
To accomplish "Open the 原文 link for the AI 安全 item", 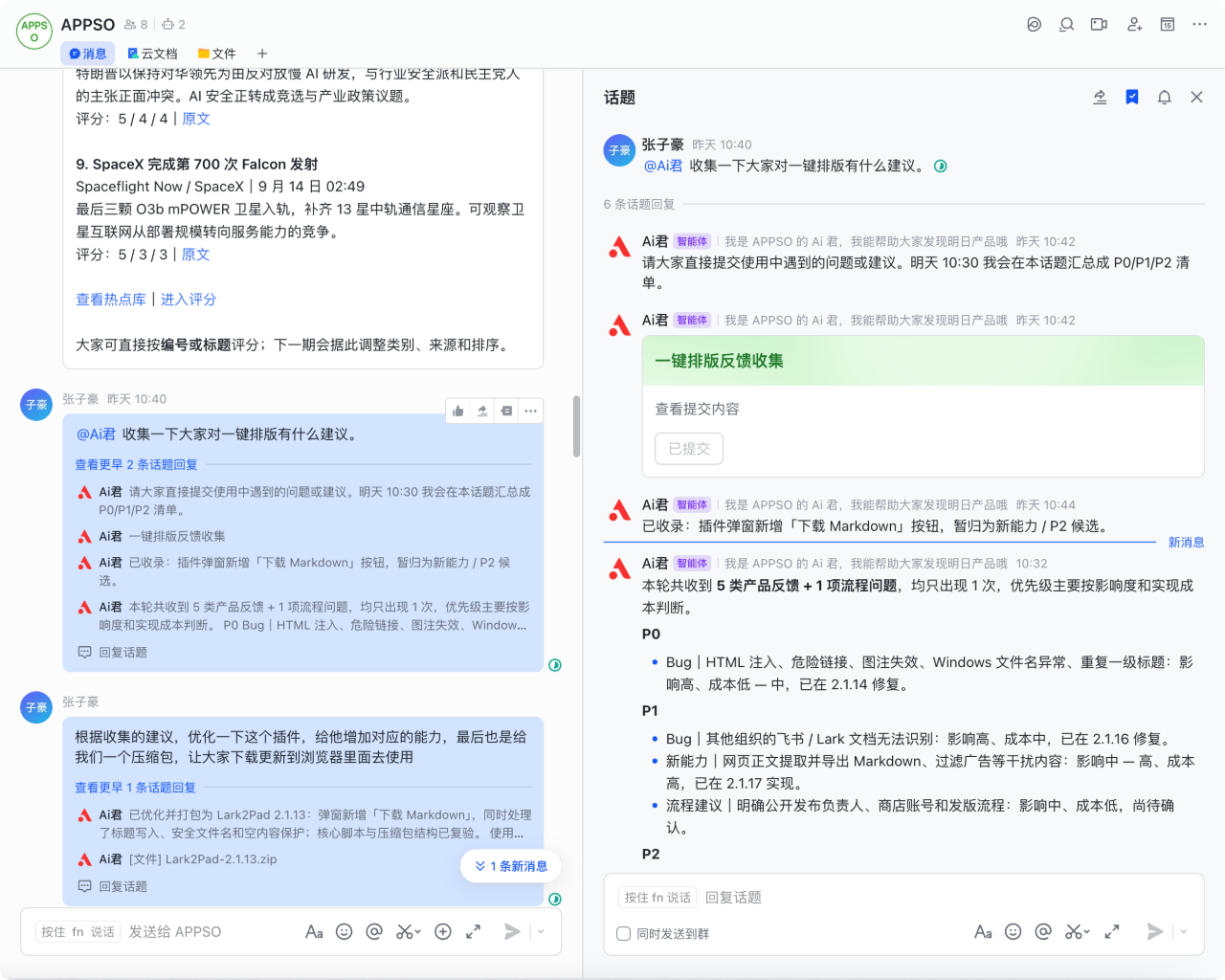I will tap(196, 119).
